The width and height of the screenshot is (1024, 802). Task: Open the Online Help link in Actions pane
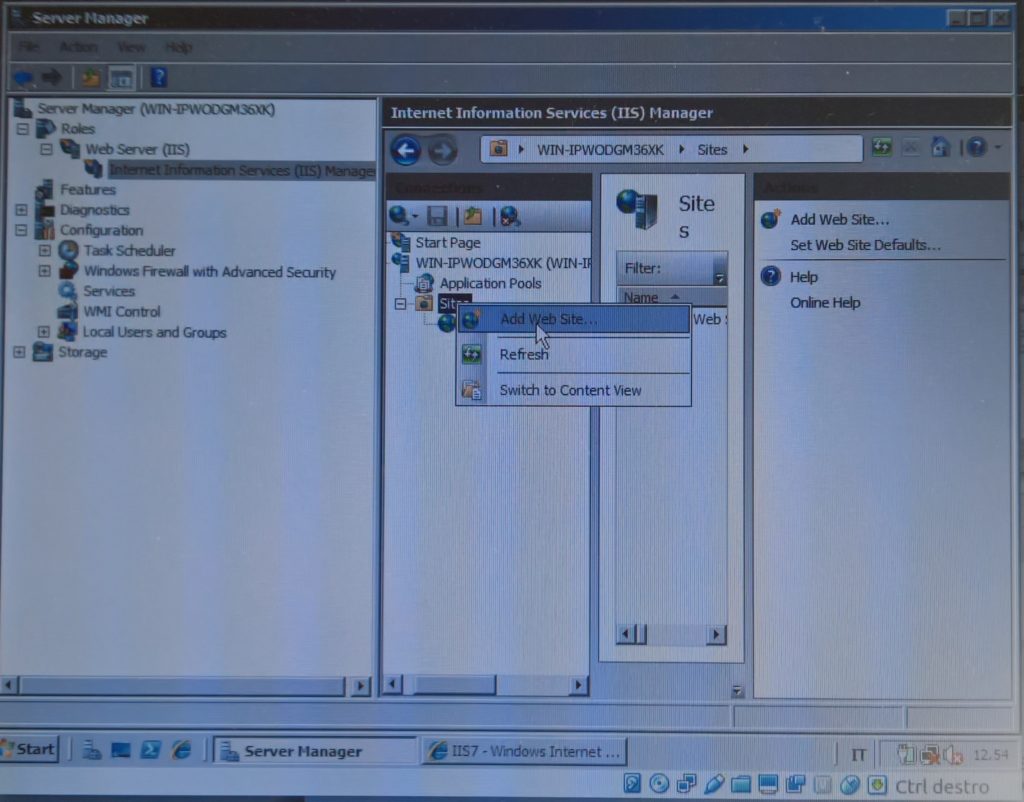tap(825, 302)
